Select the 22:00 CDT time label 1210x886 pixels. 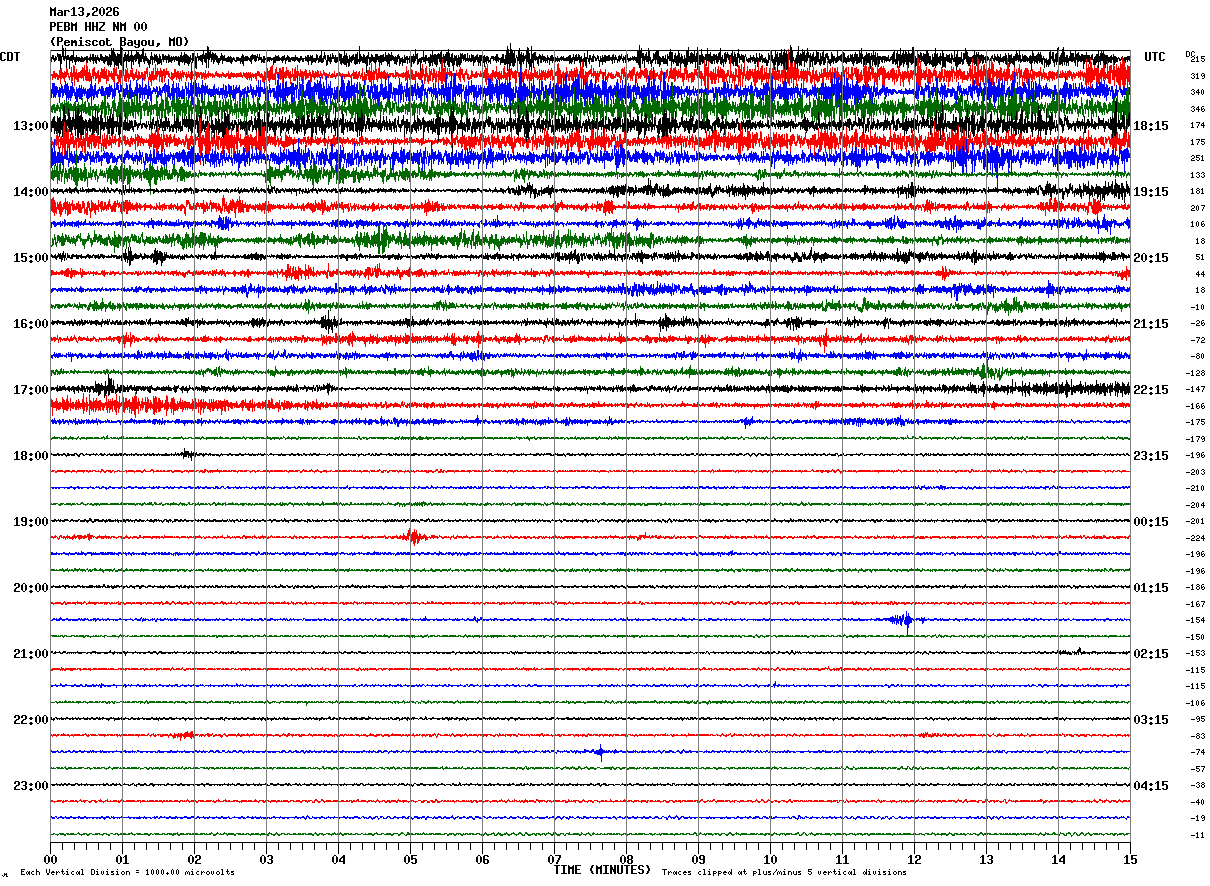coord(31,720)
